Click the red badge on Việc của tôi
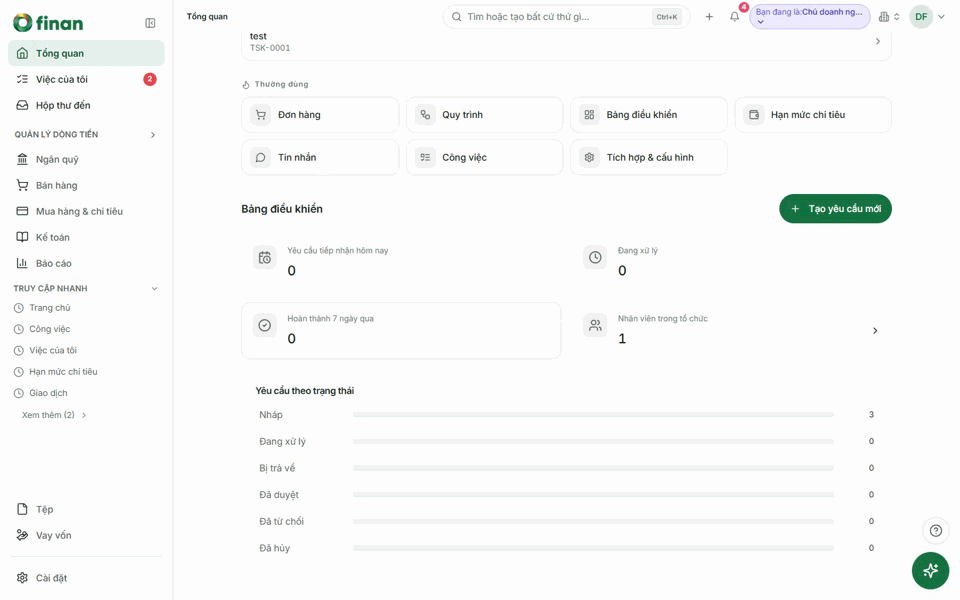 click(149, 79)
